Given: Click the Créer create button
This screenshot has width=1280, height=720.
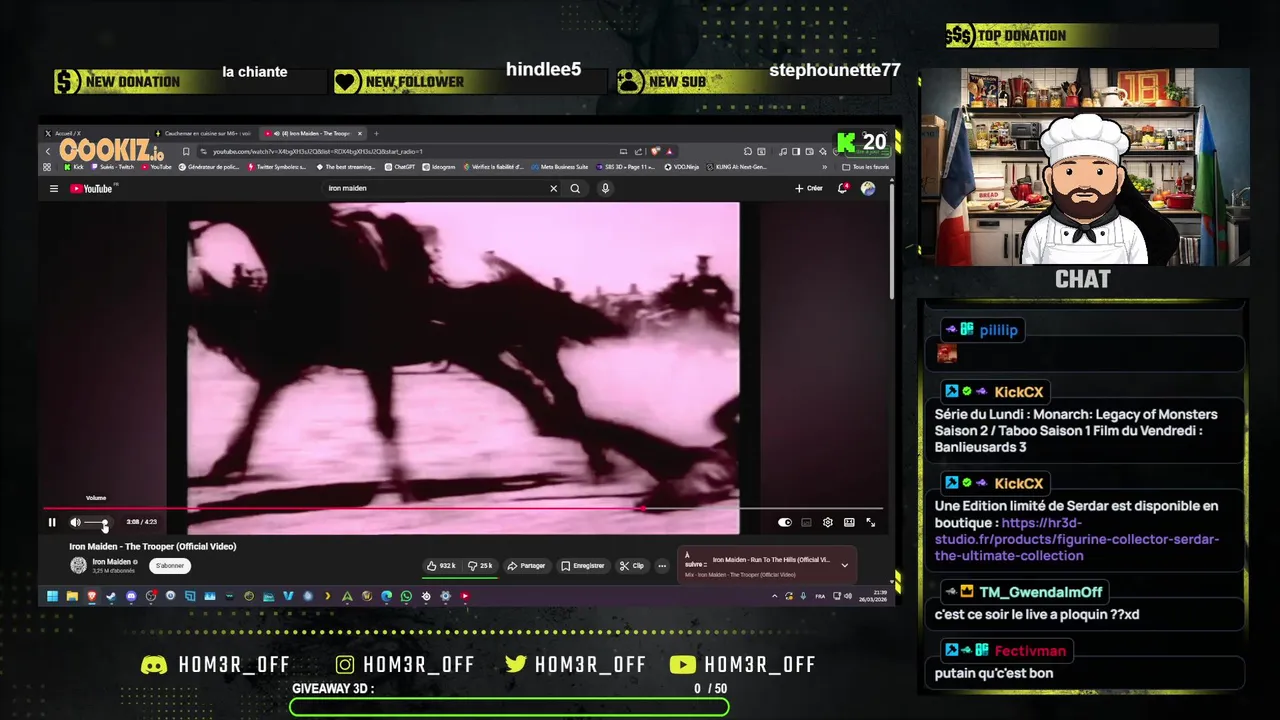Looking at the screenshot, I should tap(809, 188).
